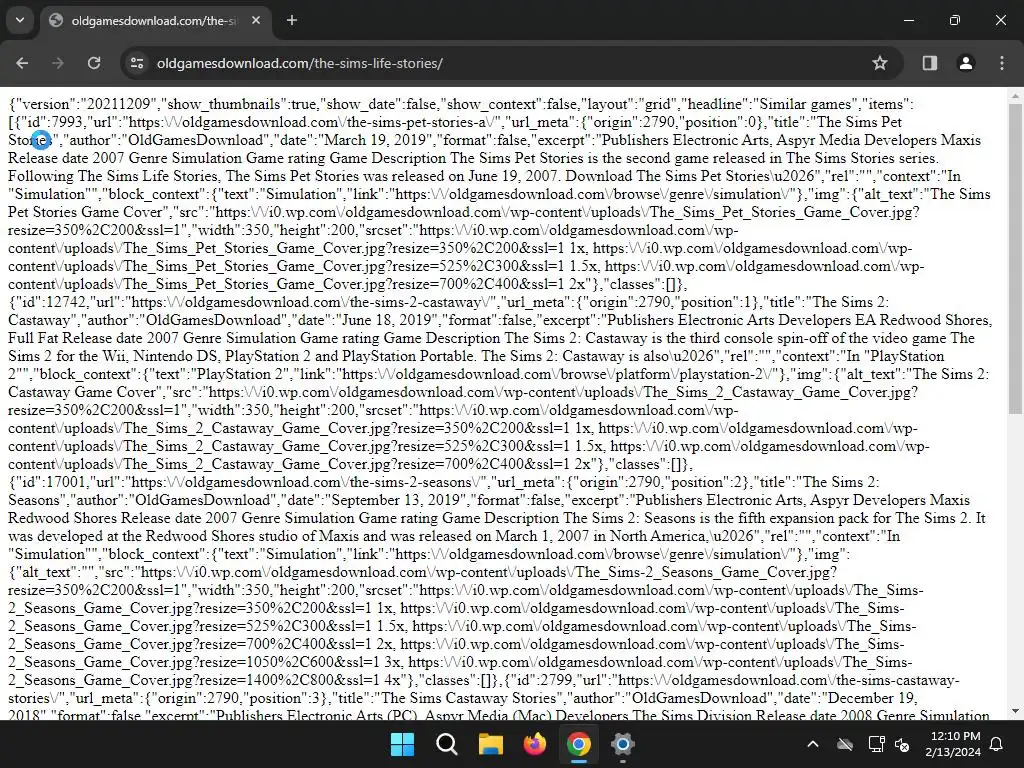The width and height of the screenshot is (1024, 768).
Task: Click the cloud sync tray icon
Action: click(845, 744)
